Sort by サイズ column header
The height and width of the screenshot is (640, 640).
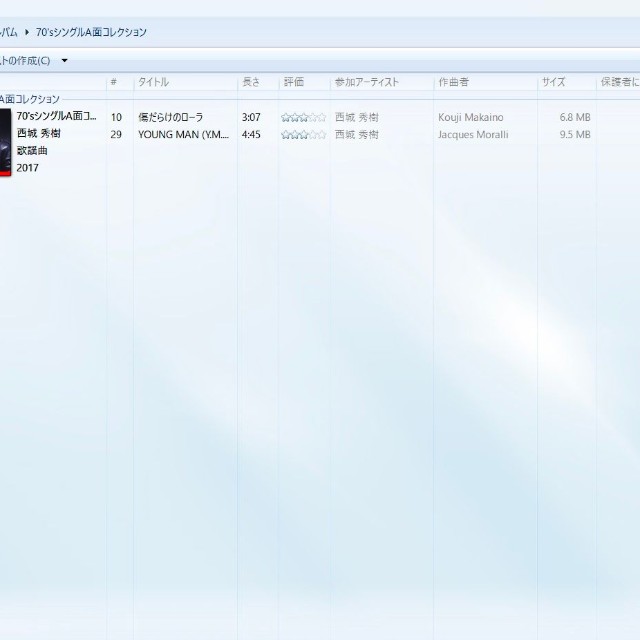coord(554,82)
